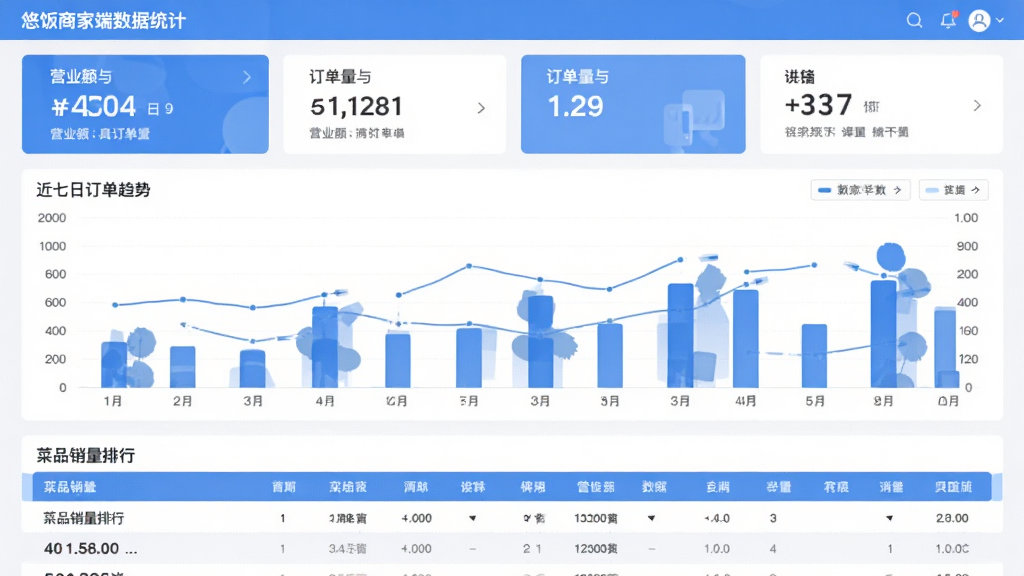
Task: Click the tallest bar above 8月
Action: (884, 334)
